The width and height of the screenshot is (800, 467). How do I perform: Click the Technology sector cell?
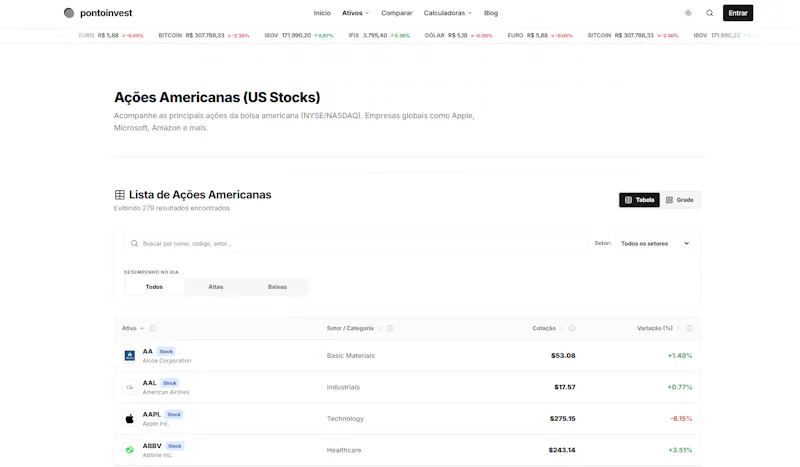[345, 419]
